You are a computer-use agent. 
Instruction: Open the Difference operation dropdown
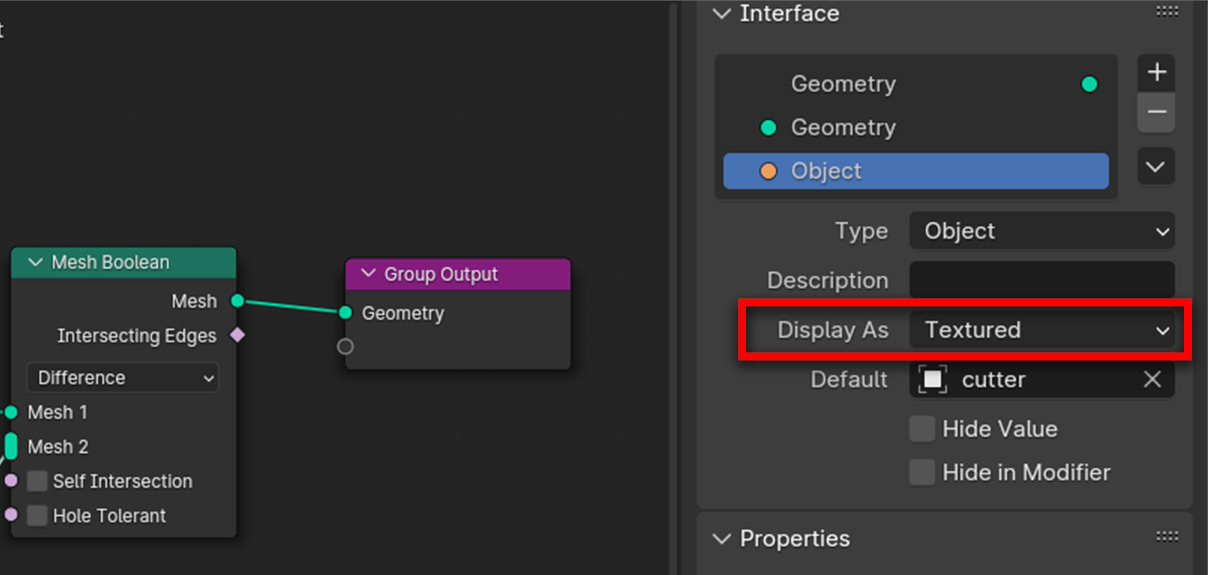[x=123, y=378]
